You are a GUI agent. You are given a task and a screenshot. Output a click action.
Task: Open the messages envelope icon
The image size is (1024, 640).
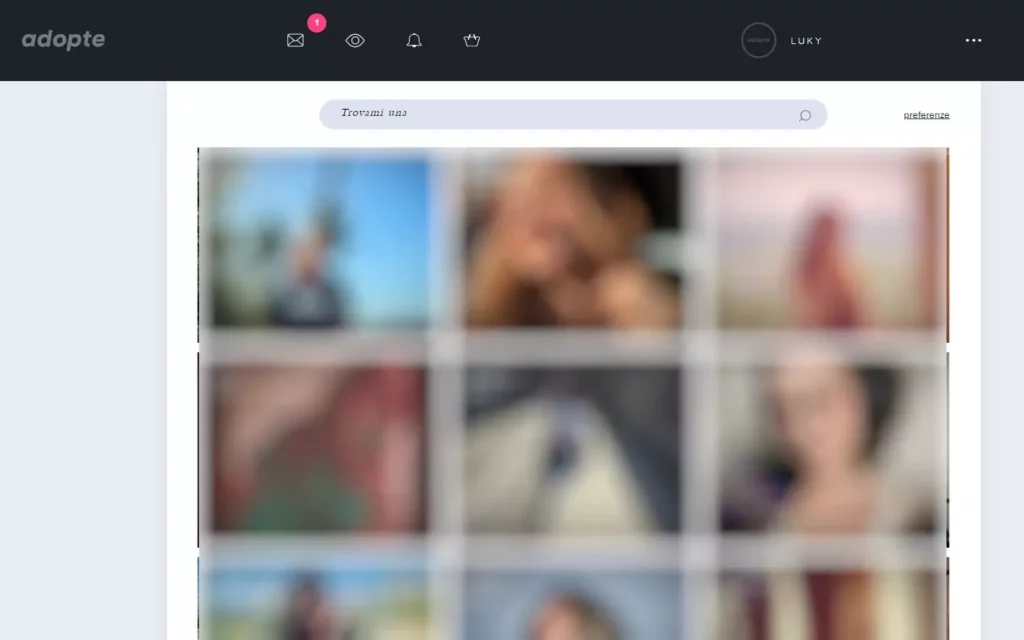[295, 40]
